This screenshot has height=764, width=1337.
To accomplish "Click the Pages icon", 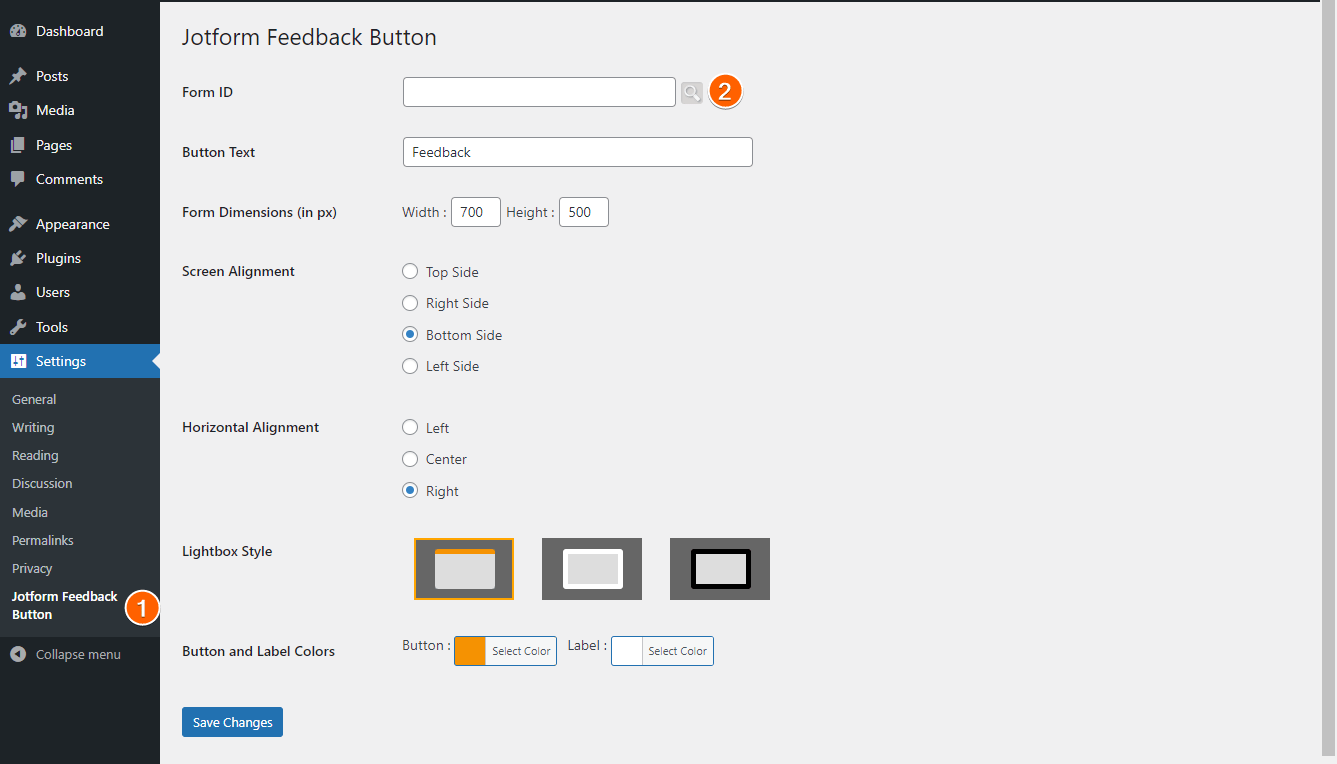I will 18,145.
